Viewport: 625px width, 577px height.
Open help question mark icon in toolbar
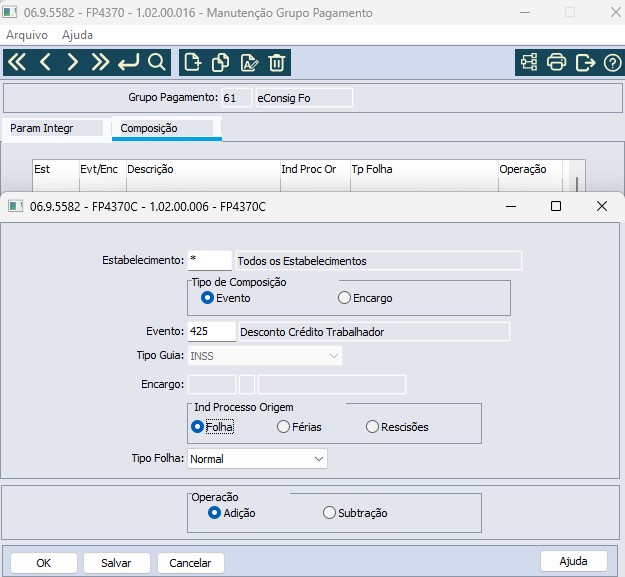tap(612, 63)
